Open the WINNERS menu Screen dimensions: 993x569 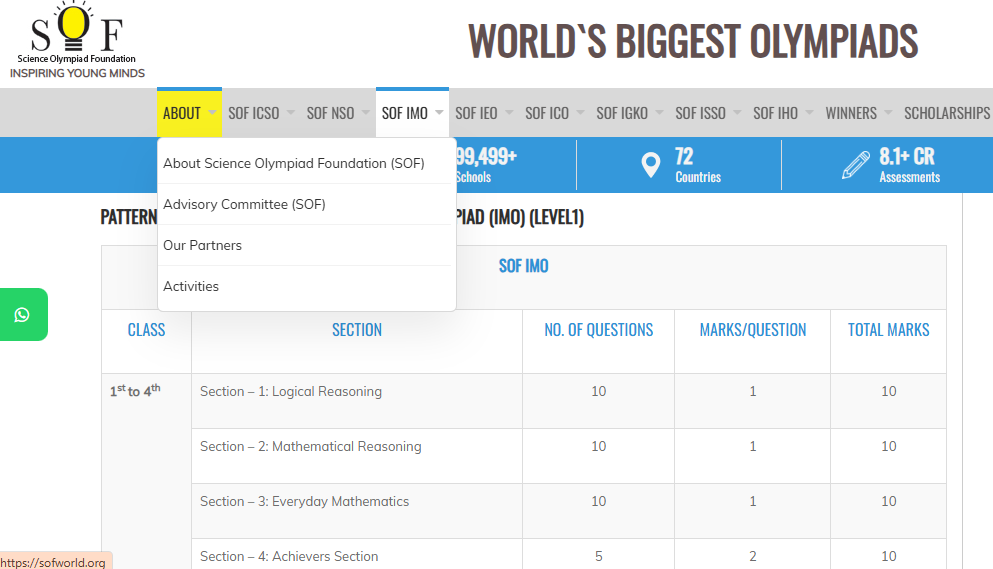851,113
